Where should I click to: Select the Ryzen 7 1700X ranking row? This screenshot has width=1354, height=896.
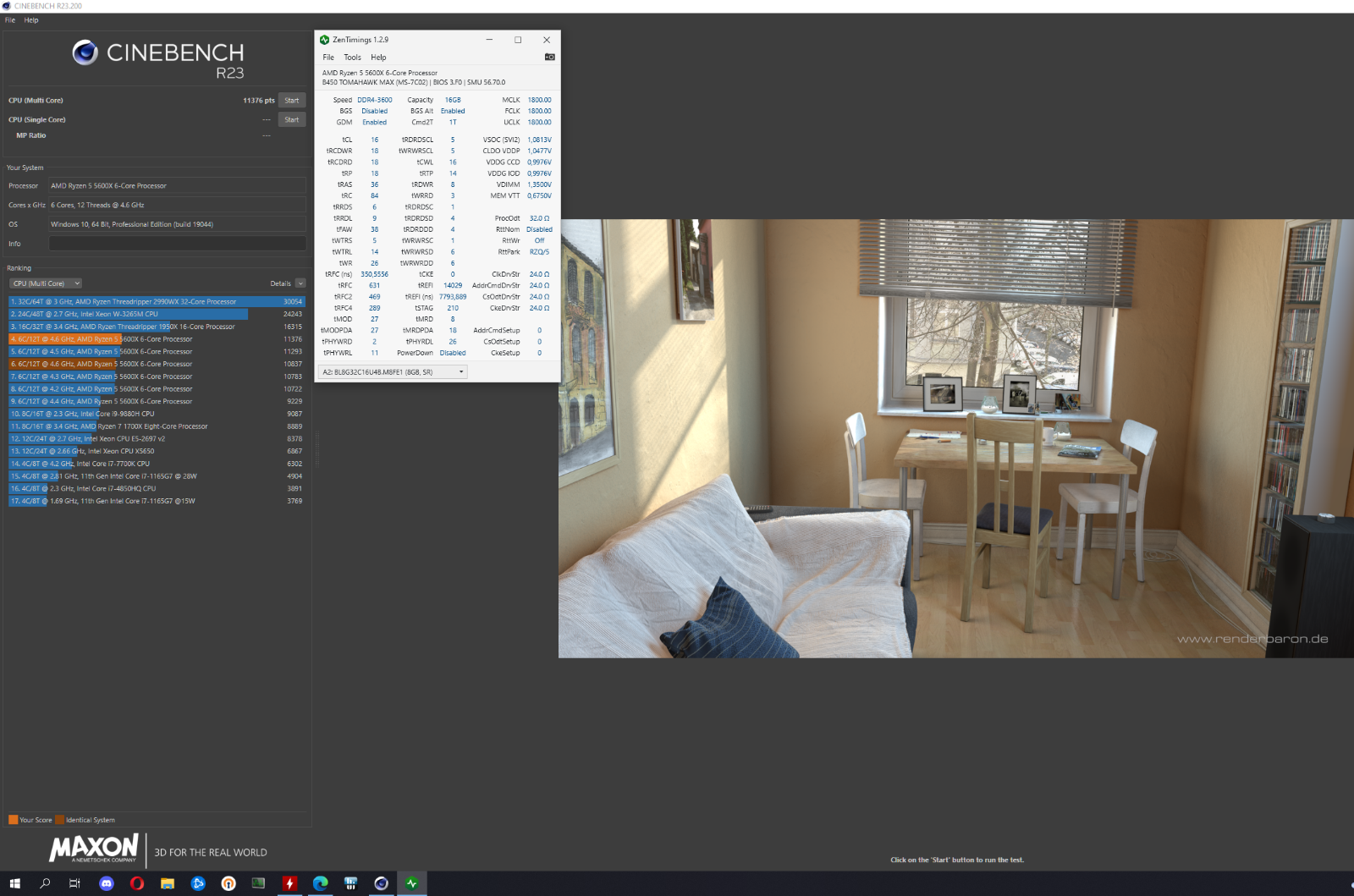157,426
